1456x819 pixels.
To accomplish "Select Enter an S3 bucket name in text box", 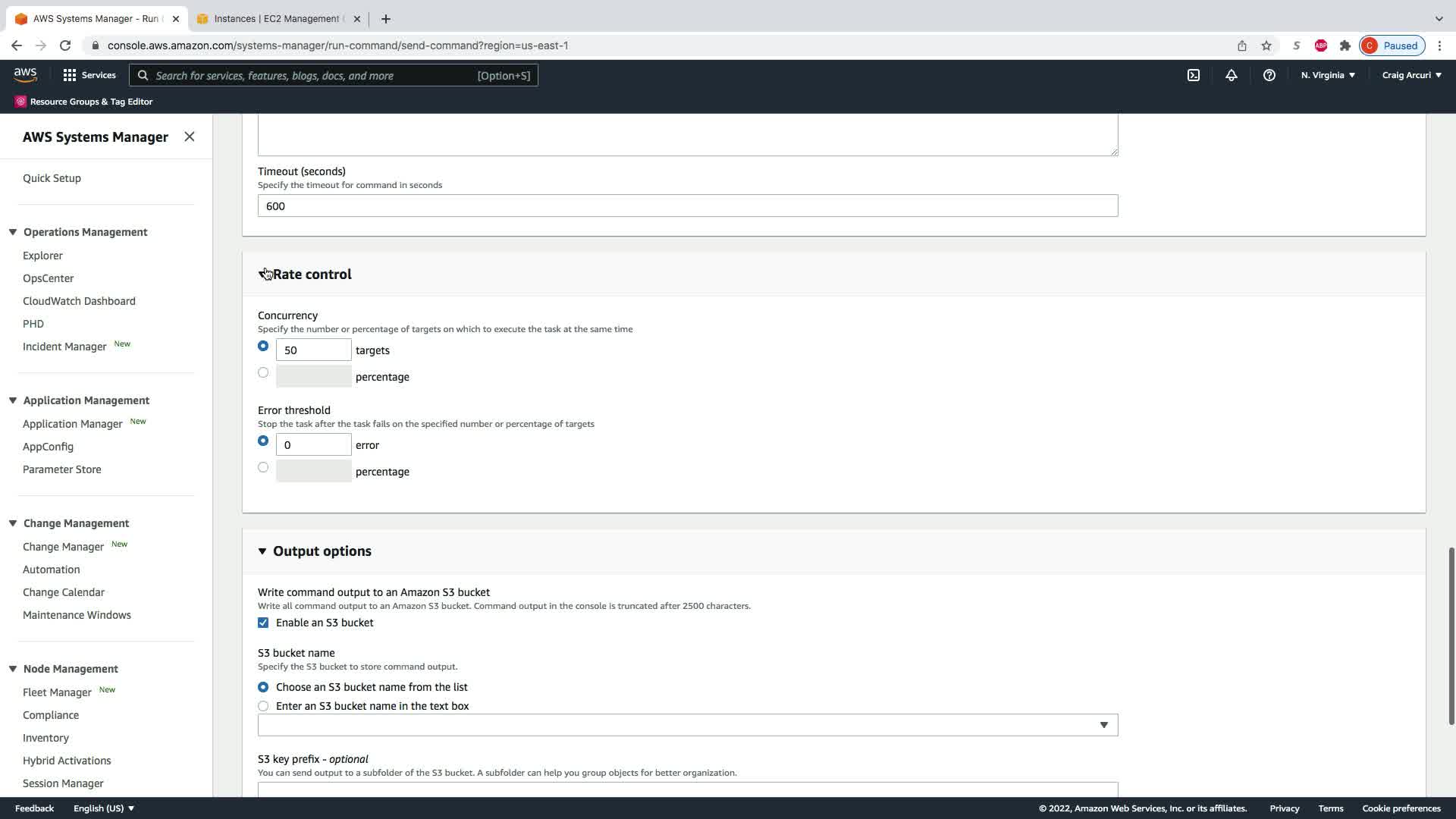I will click(263, 706).
